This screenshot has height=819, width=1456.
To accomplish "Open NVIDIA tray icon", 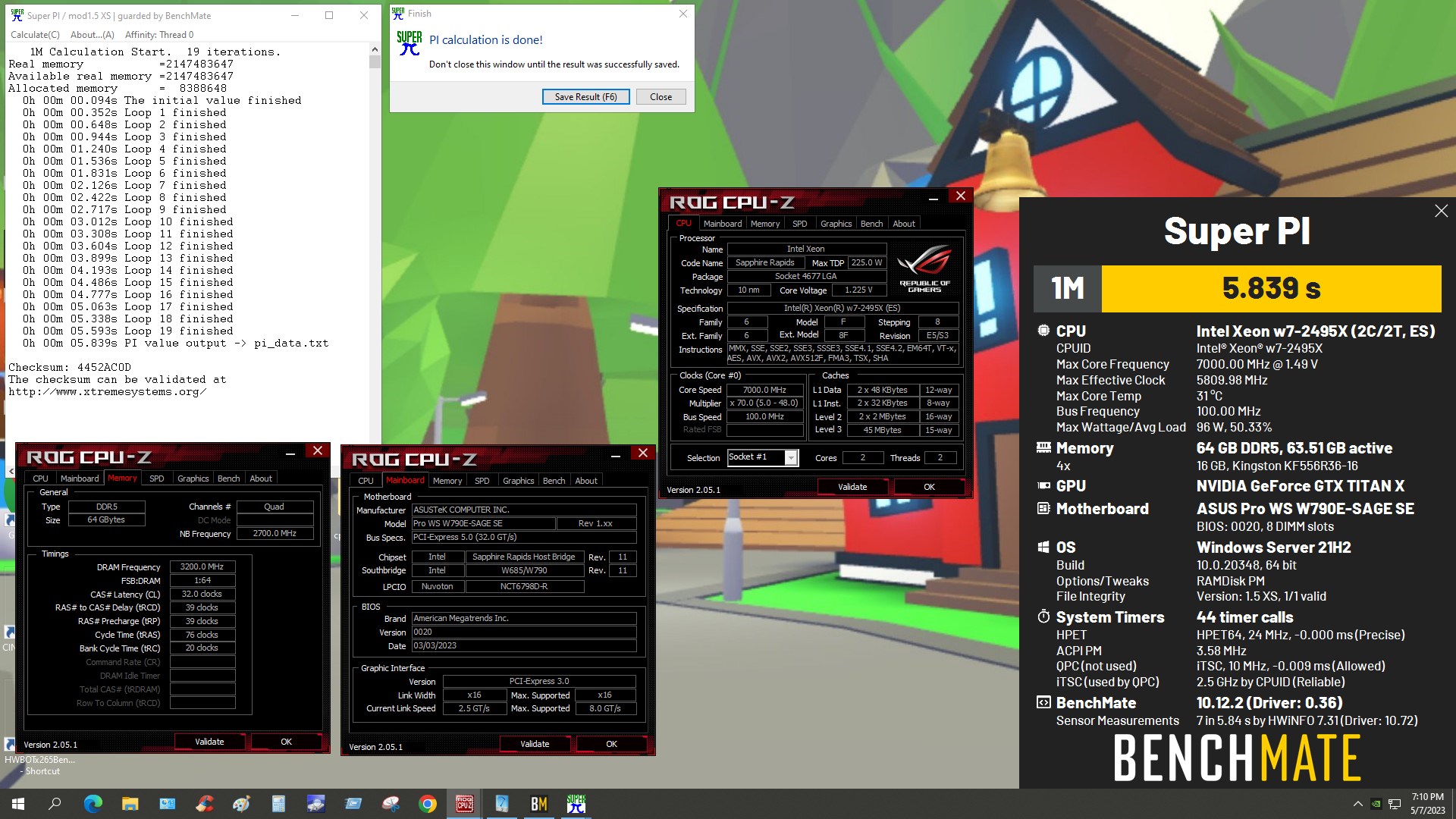I will 1376,804.
